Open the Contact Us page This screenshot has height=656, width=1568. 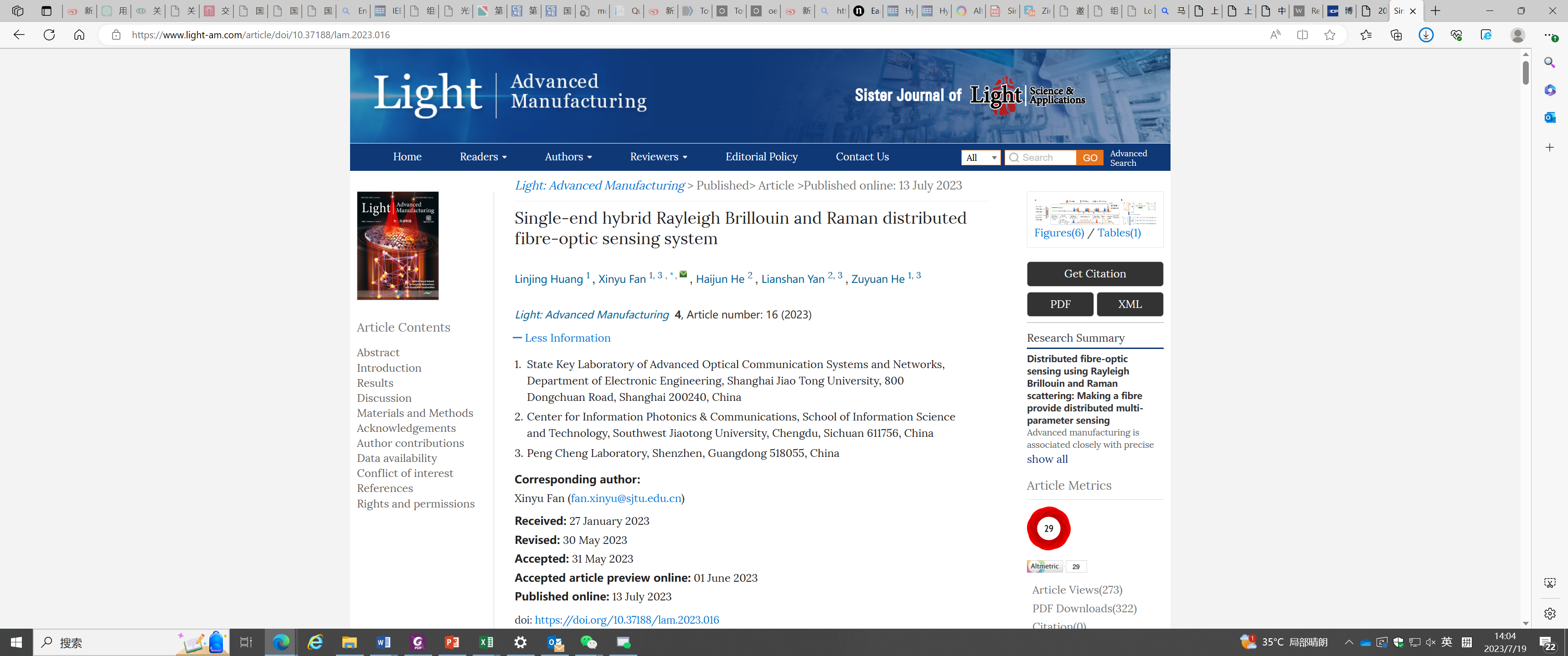click(x=862, y=156)
